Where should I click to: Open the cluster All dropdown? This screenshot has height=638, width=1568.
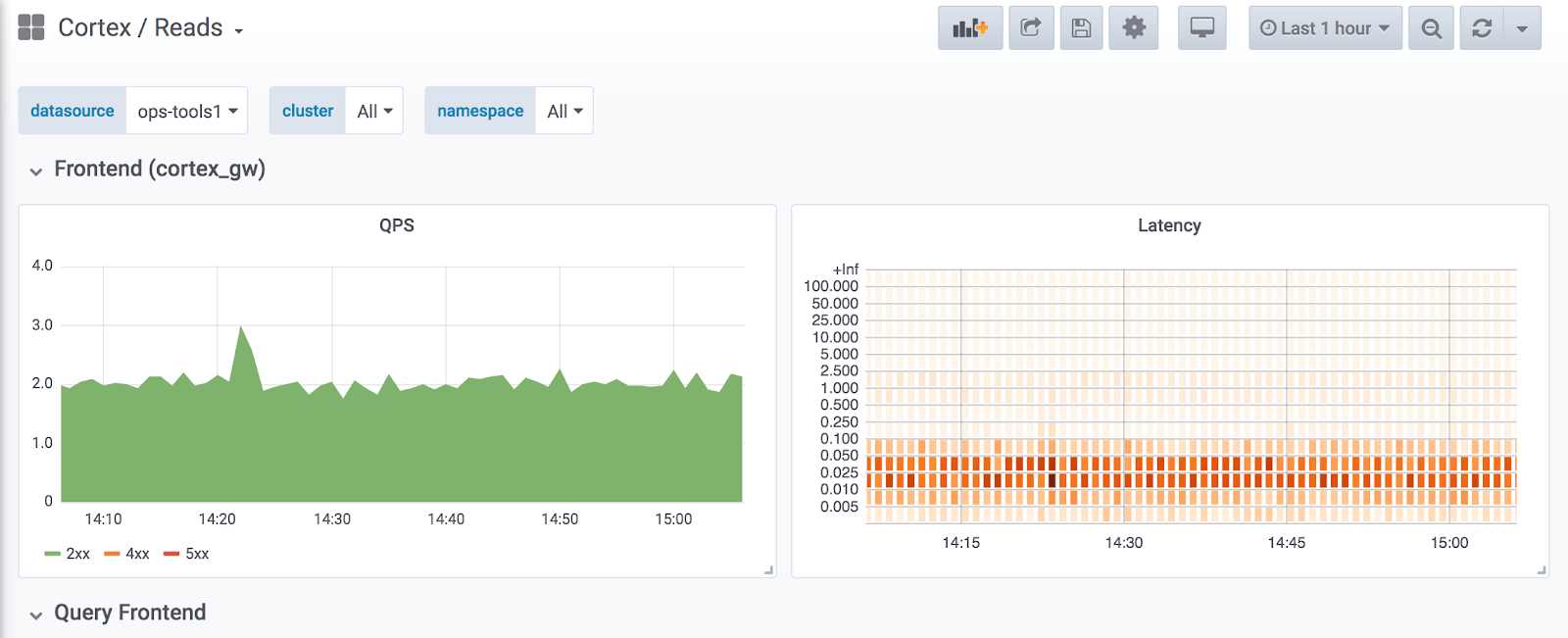374,111
